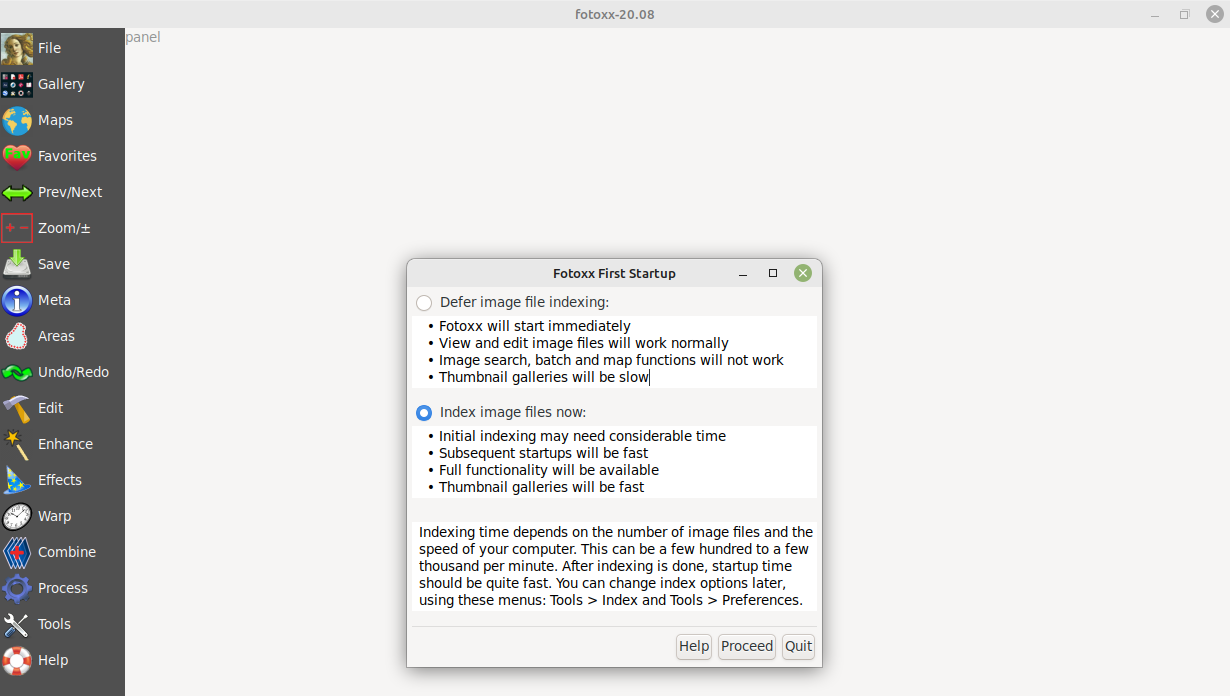The image size is (1230, 696).
Task: Click the Quit button in dialog
Action: tap(798, 646)
